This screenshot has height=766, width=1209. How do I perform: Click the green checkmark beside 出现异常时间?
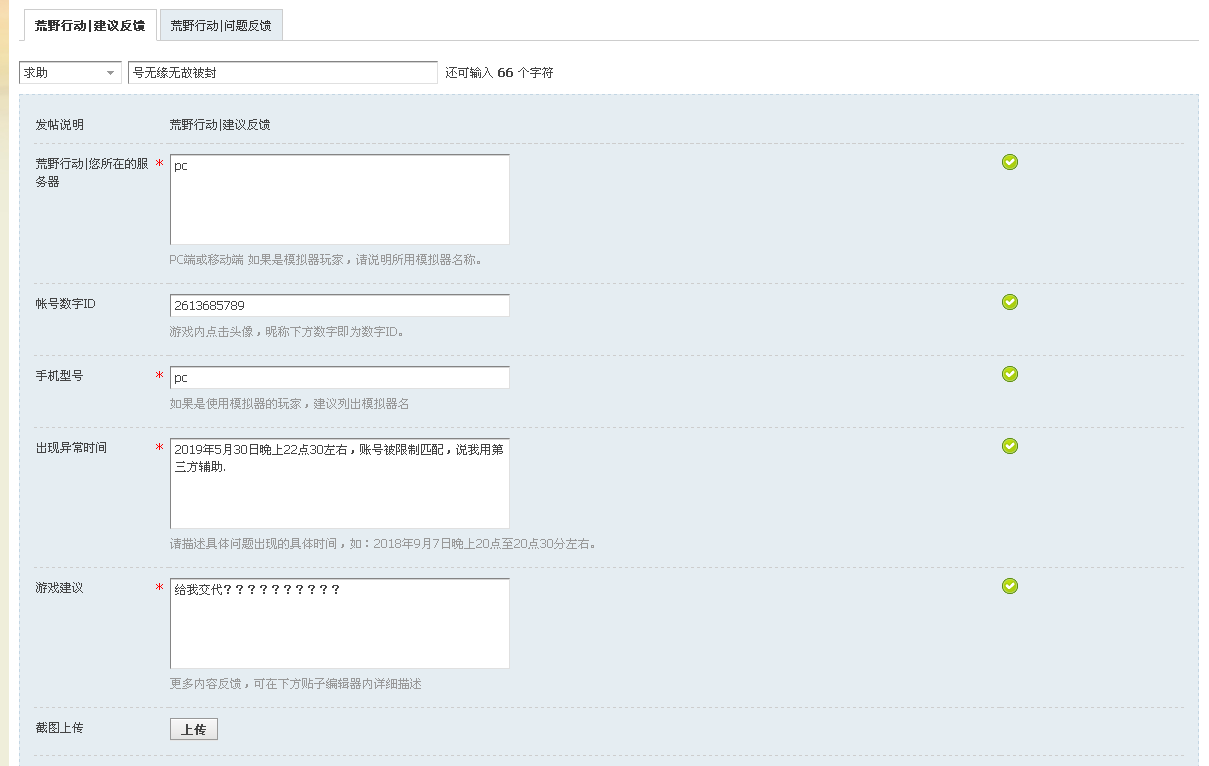coord(1010,446)
